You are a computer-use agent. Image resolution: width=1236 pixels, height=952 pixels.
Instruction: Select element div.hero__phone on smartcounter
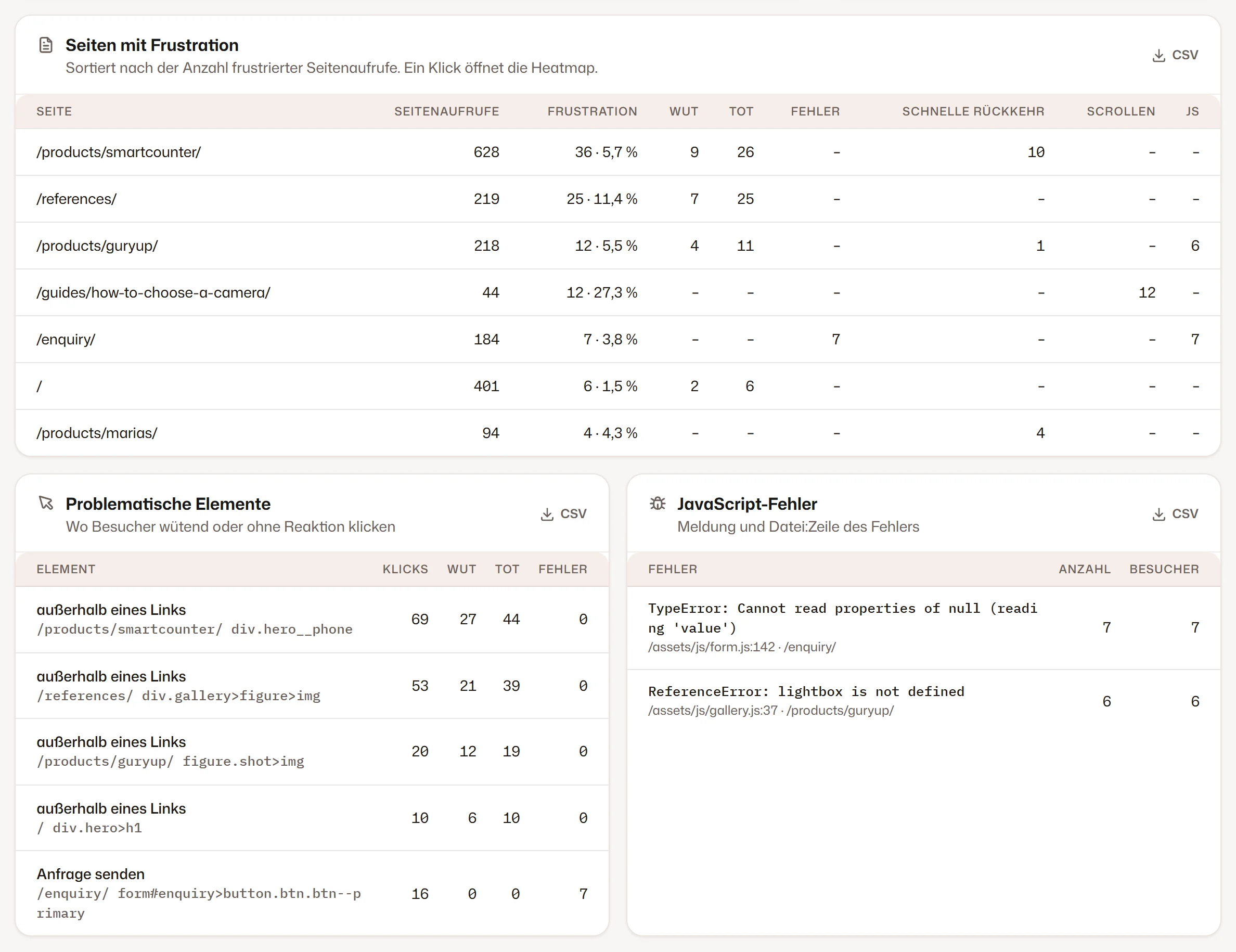(x=313, y=620)
